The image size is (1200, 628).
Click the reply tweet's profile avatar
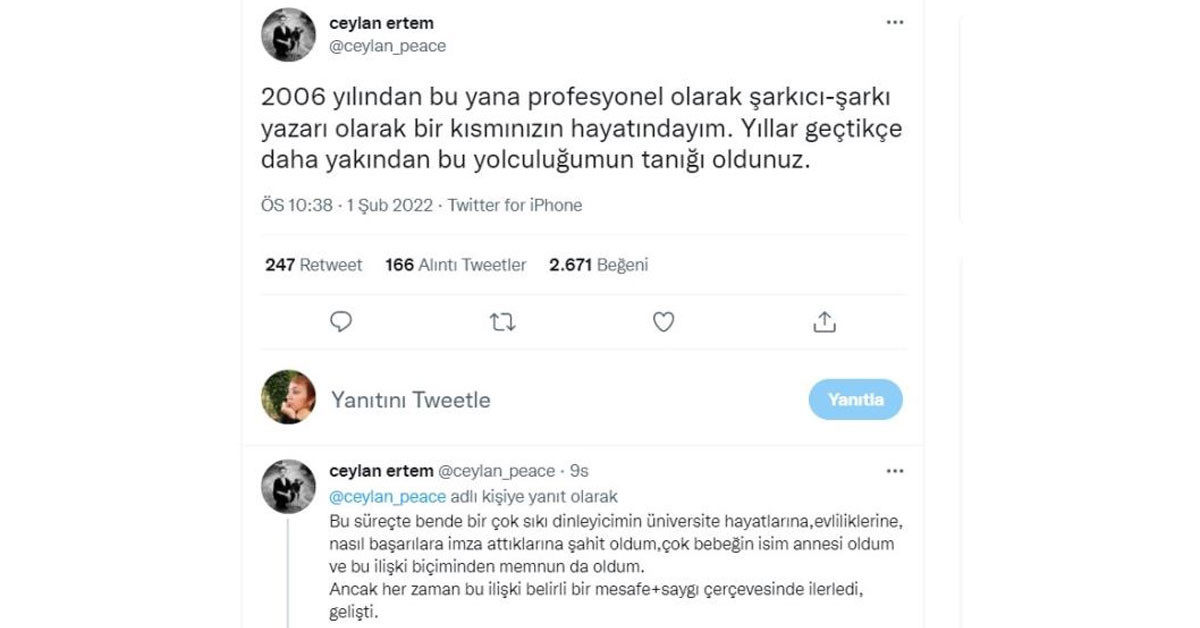[x=288, y=487]
